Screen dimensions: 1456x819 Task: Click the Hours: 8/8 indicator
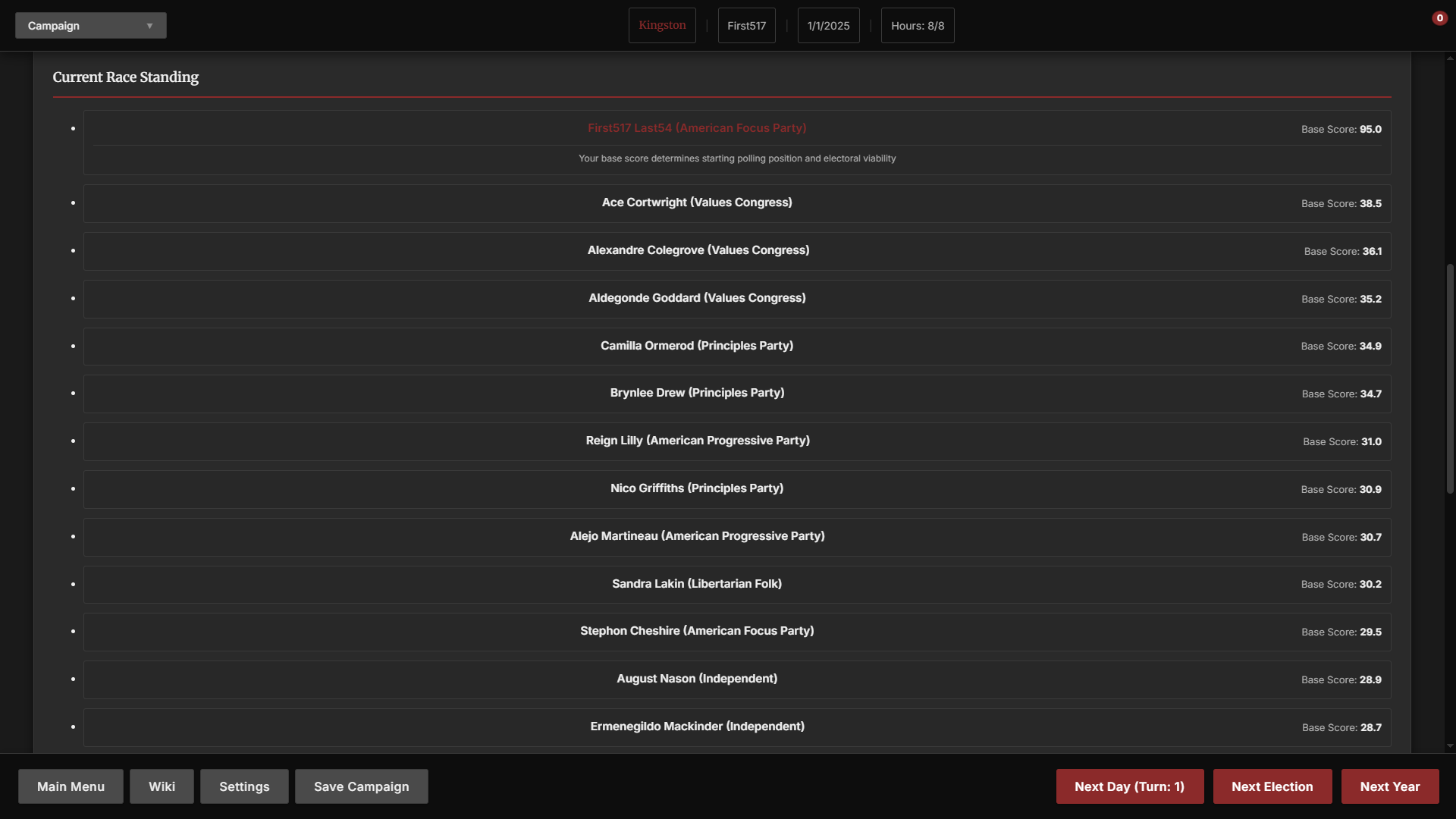coord(917,26)
